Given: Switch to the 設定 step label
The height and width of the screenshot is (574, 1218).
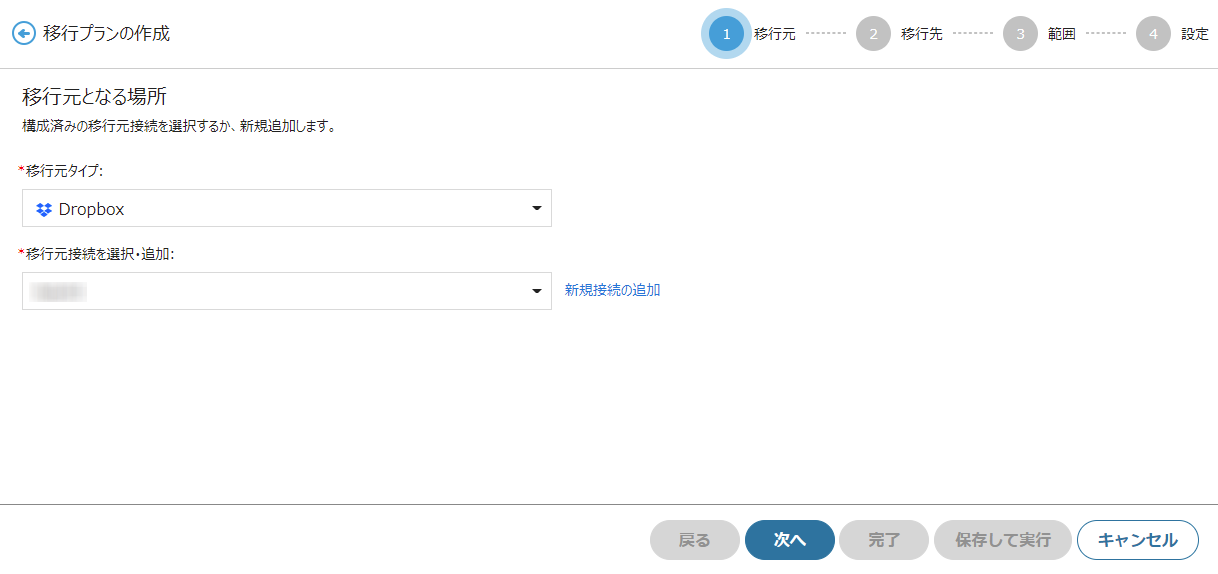Looking at the screenshot, I should click(1195, 34).
